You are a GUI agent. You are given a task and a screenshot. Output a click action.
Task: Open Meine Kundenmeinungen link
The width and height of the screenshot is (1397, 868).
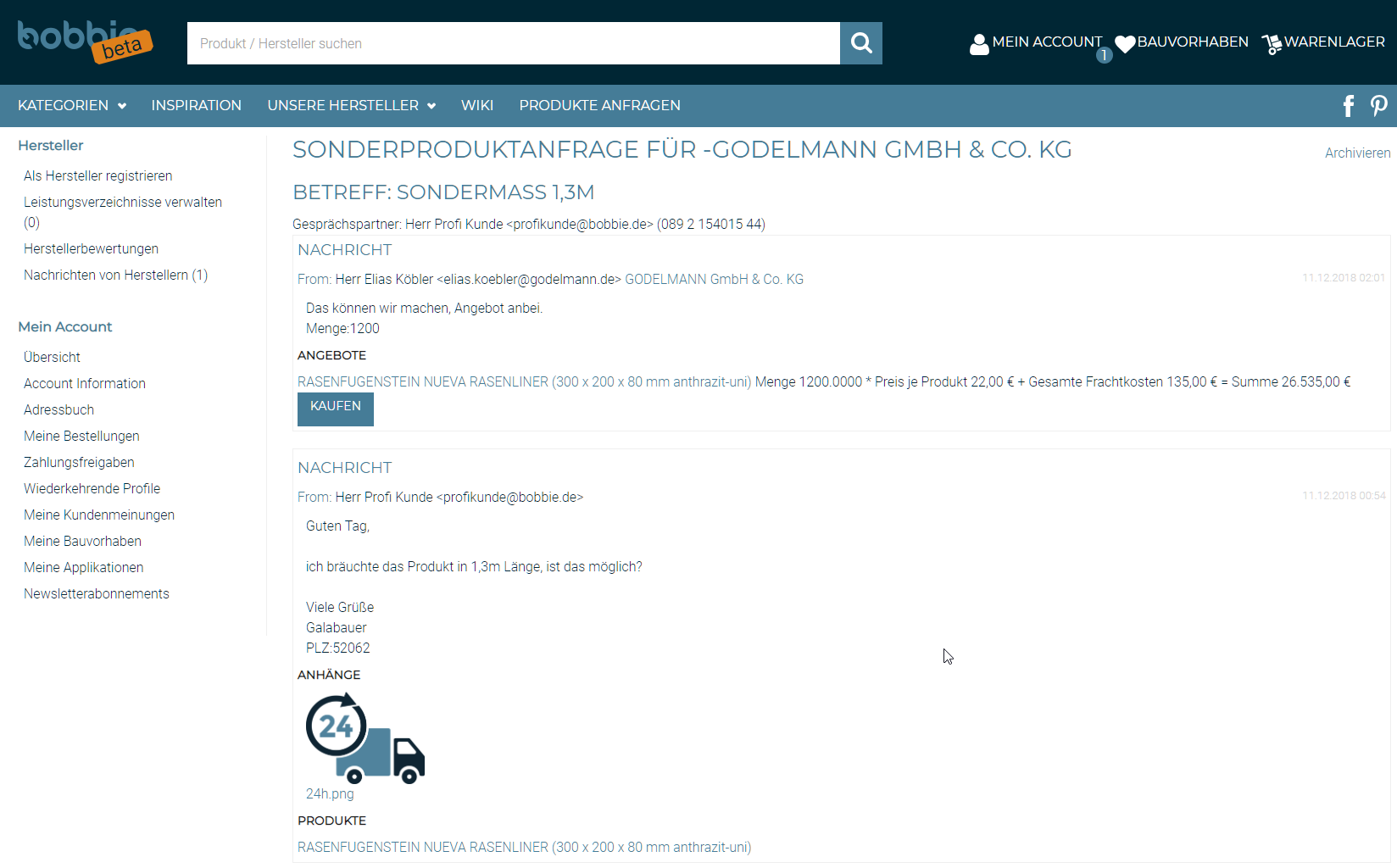(99, 515)
